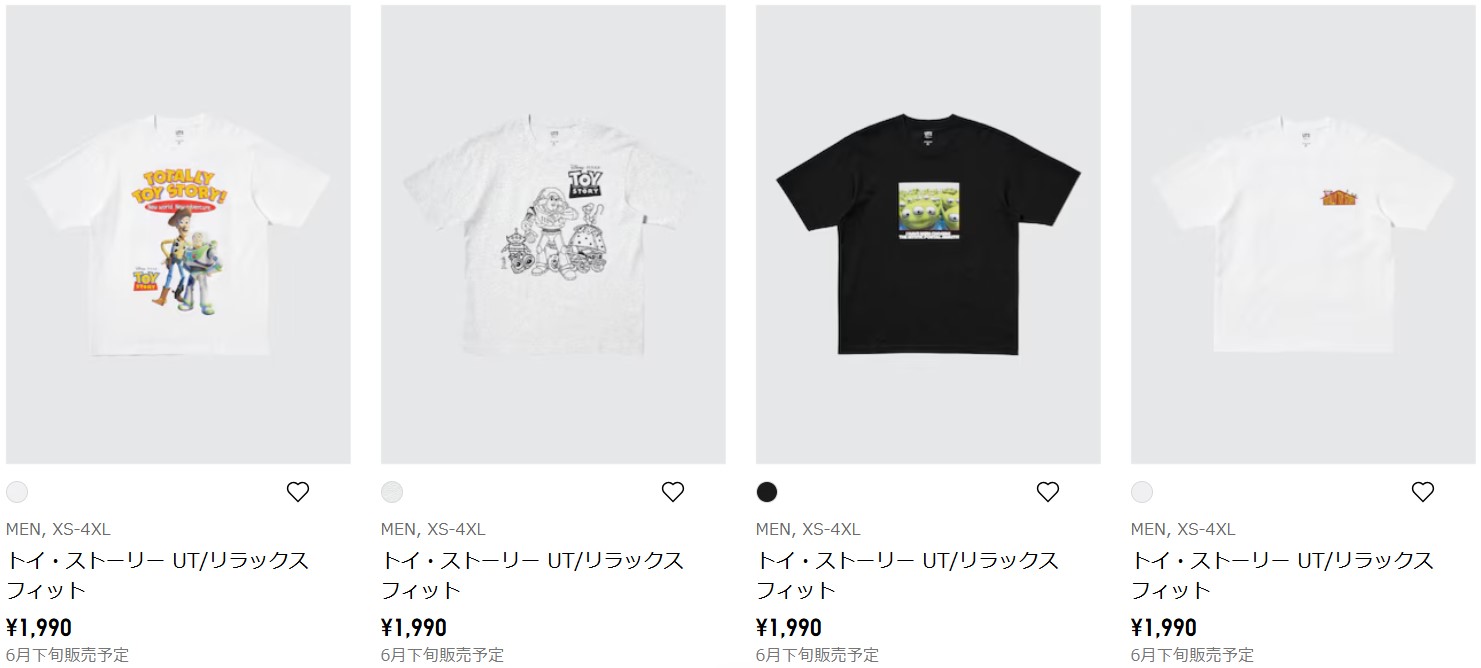
Task: Click ¥1,990 price of first shirt
Action: [39, 628]
